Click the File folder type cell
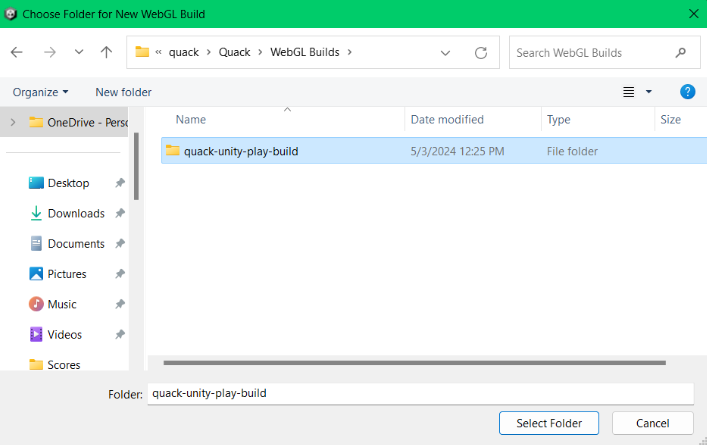This screenshot has width=707, height=445. point(572,151)
